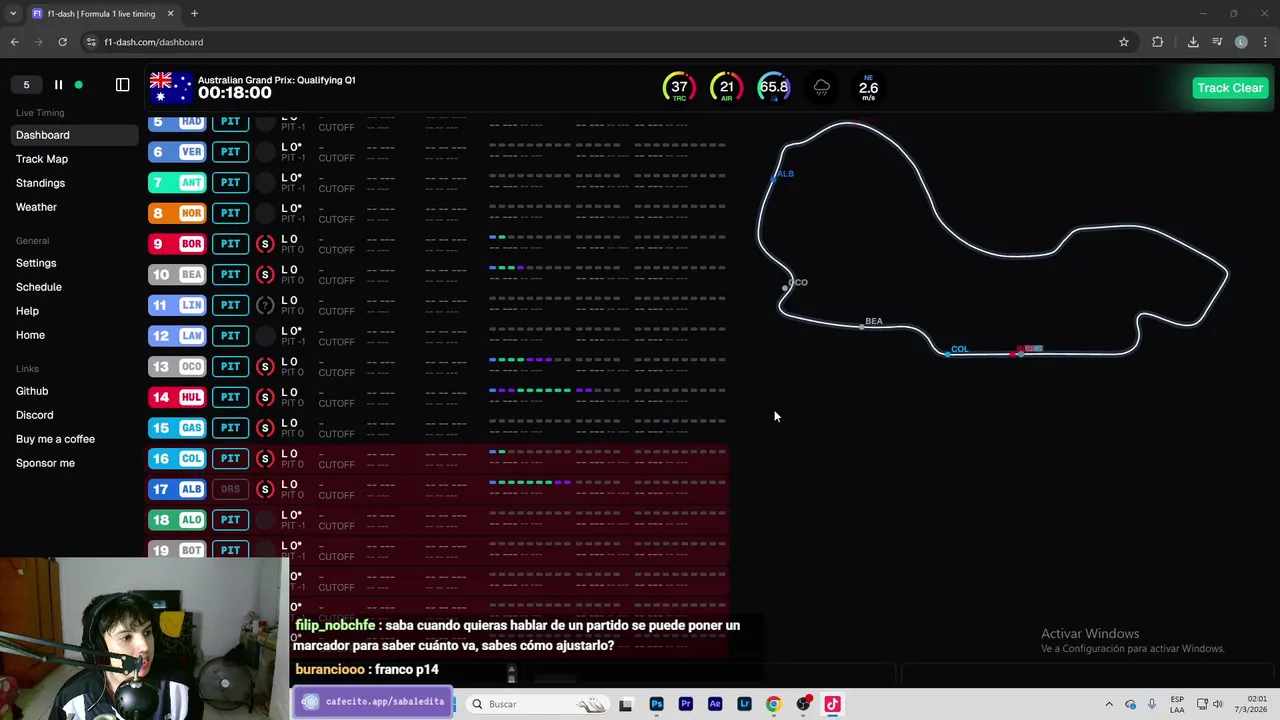
Task: Click the Sponsor me link
Action: click(x=45, y=463)
